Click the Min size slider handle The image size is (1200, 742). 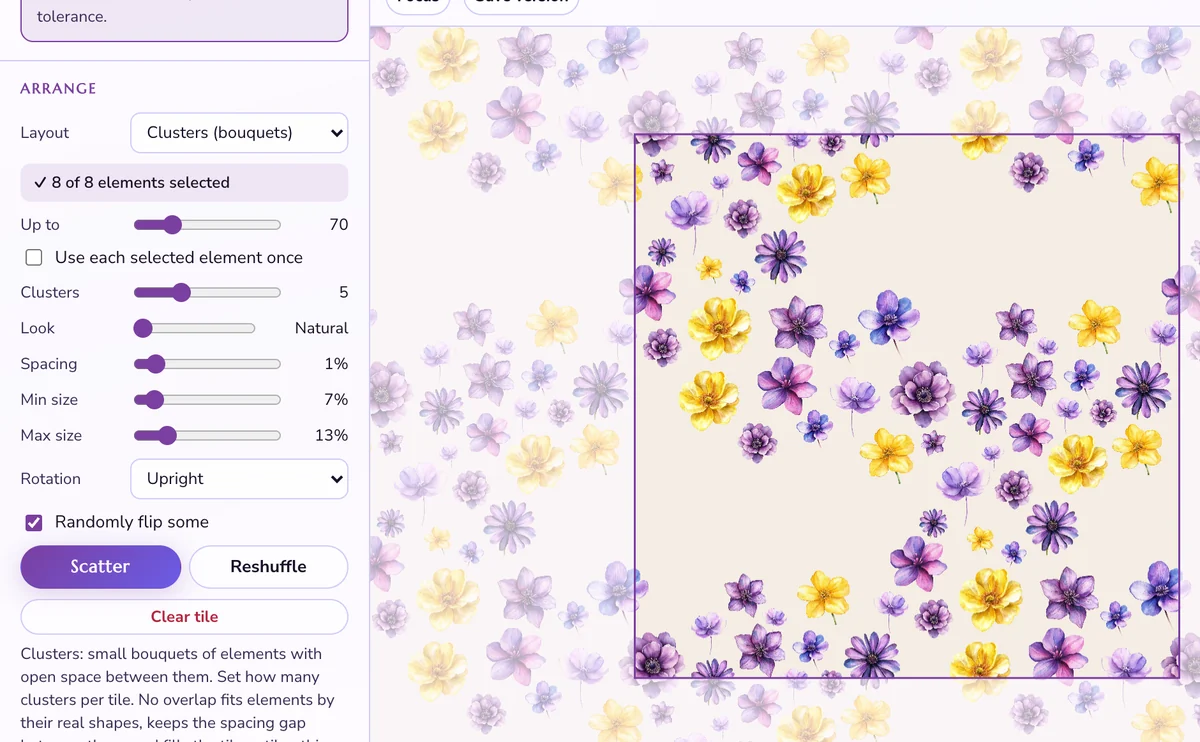[154, 400]
